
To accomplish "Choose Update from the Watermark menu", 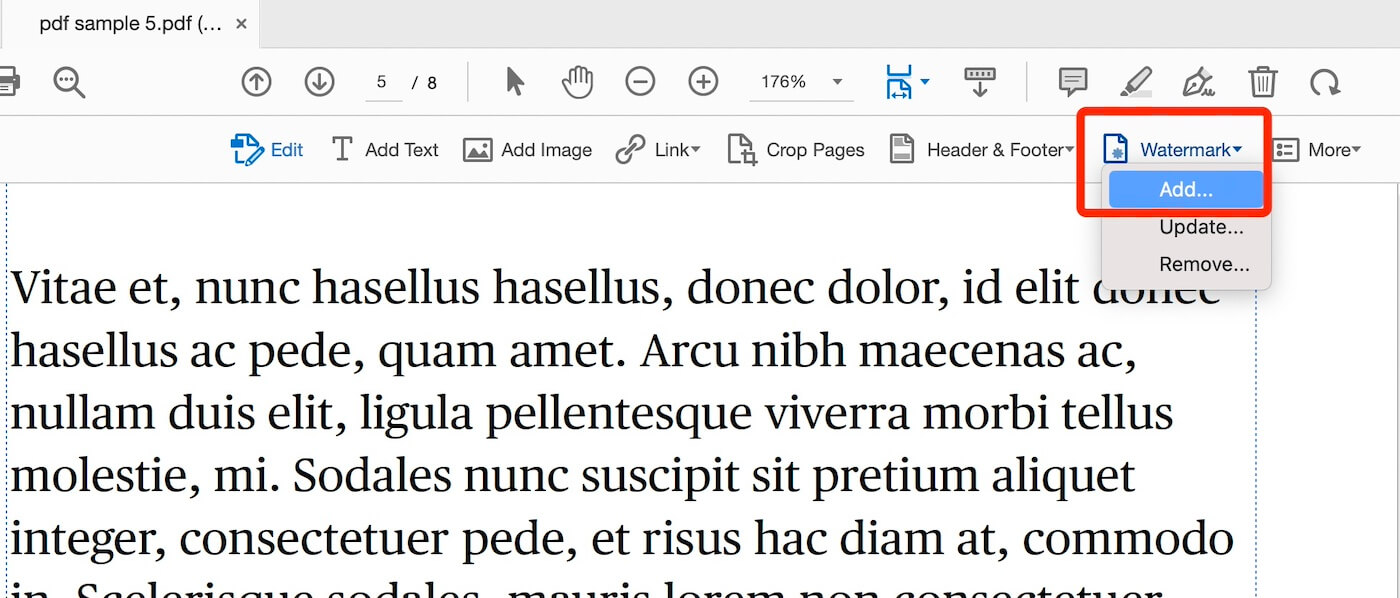I will (x=1200, y=227).
